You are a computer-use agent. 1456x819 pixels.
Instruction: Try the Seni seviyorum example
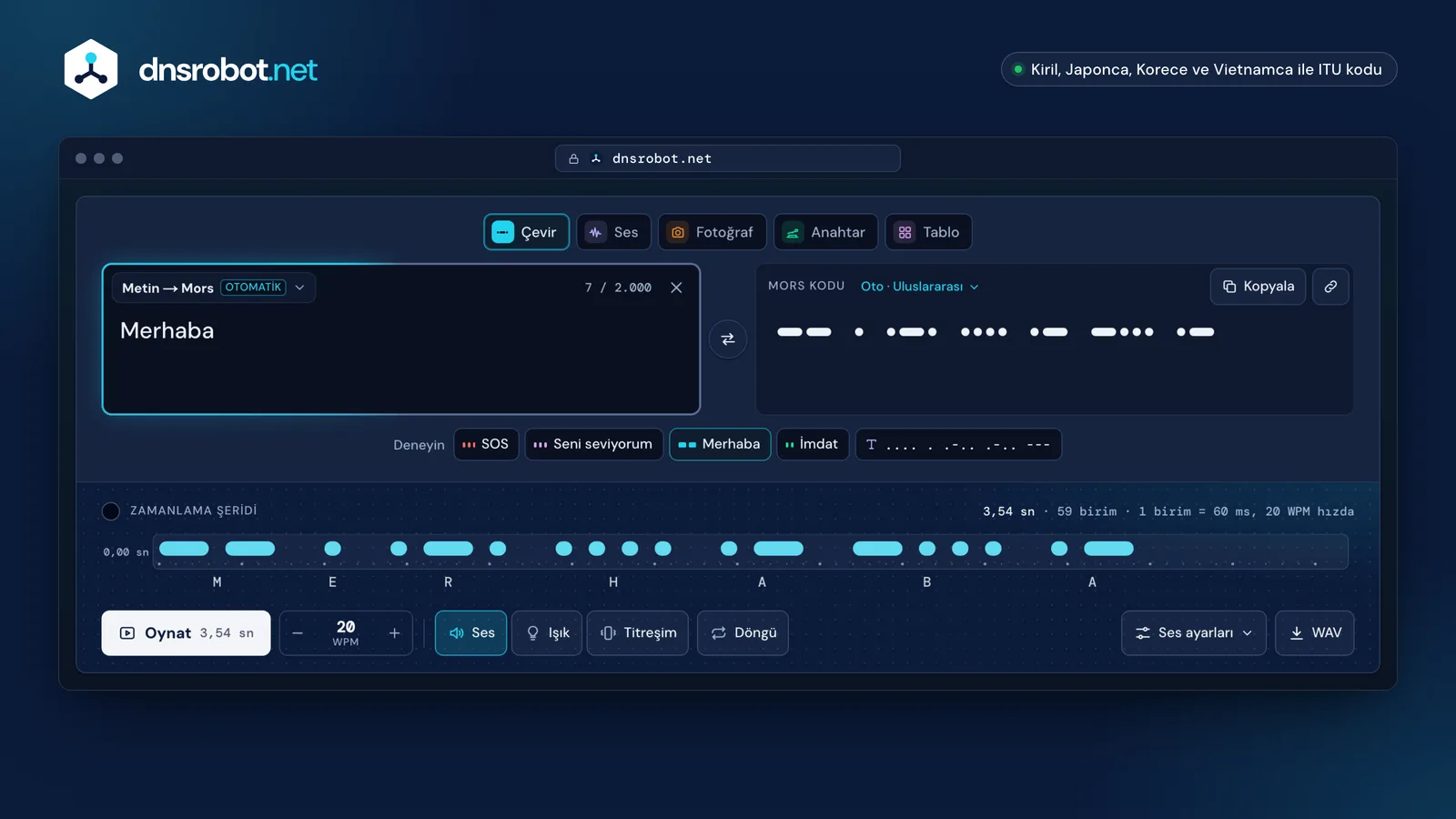click(593, 444)
